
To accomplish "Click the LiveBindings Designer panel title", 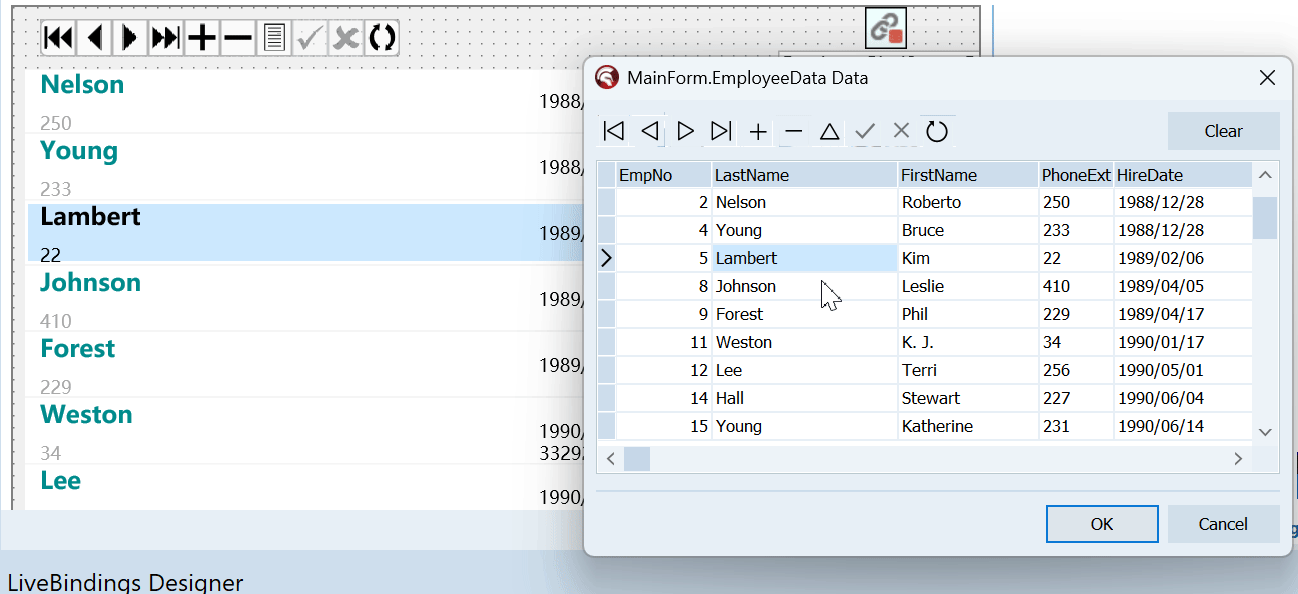I will [125, 582].
